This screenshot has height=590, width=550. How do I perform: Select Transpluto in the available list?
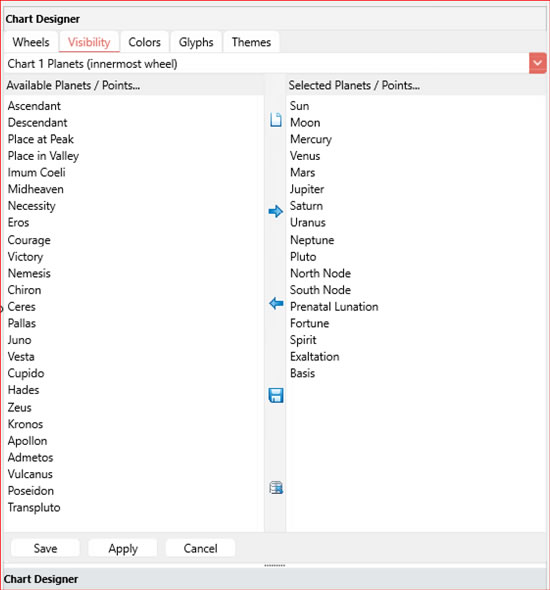click(x=34, y=507)
